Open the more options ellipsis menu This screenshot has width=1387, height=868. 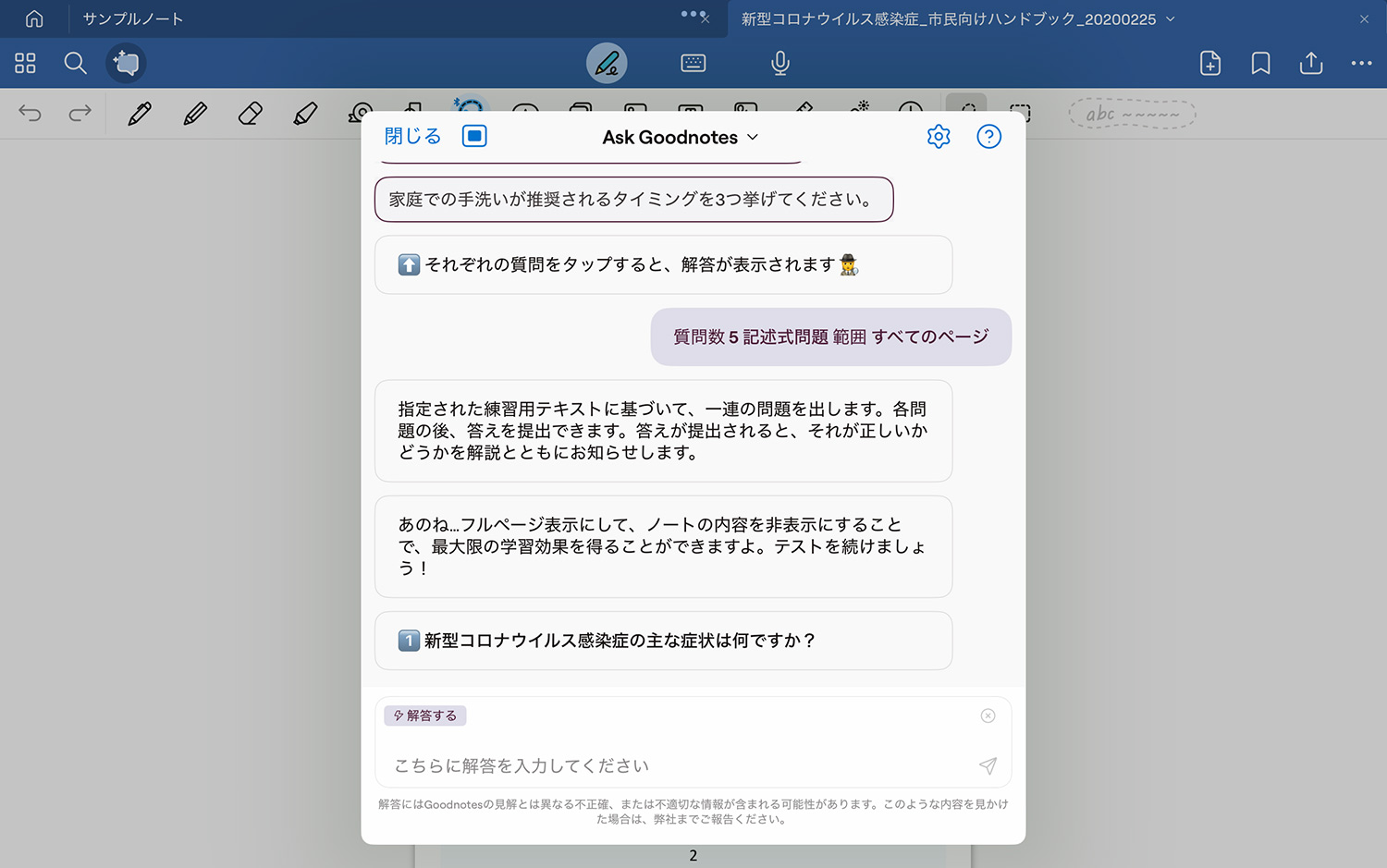click(x=1361, y=63)
